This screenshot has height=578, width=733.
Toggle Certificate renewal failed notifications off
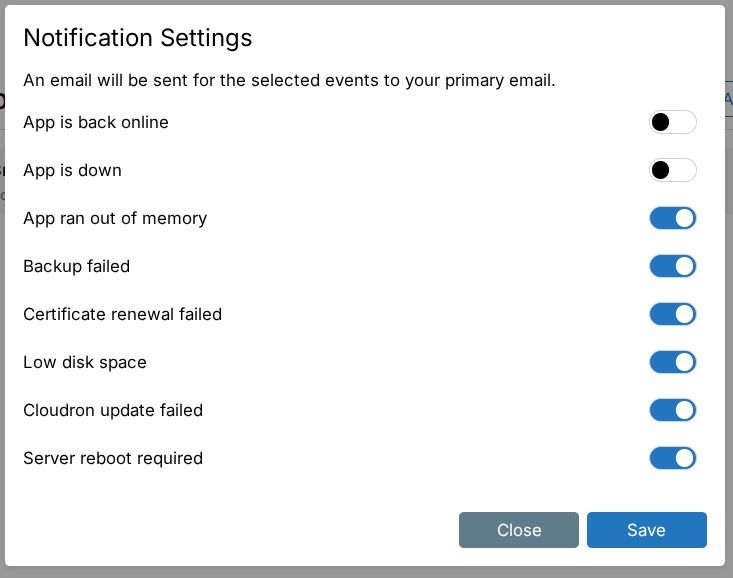tap(672, 314)
